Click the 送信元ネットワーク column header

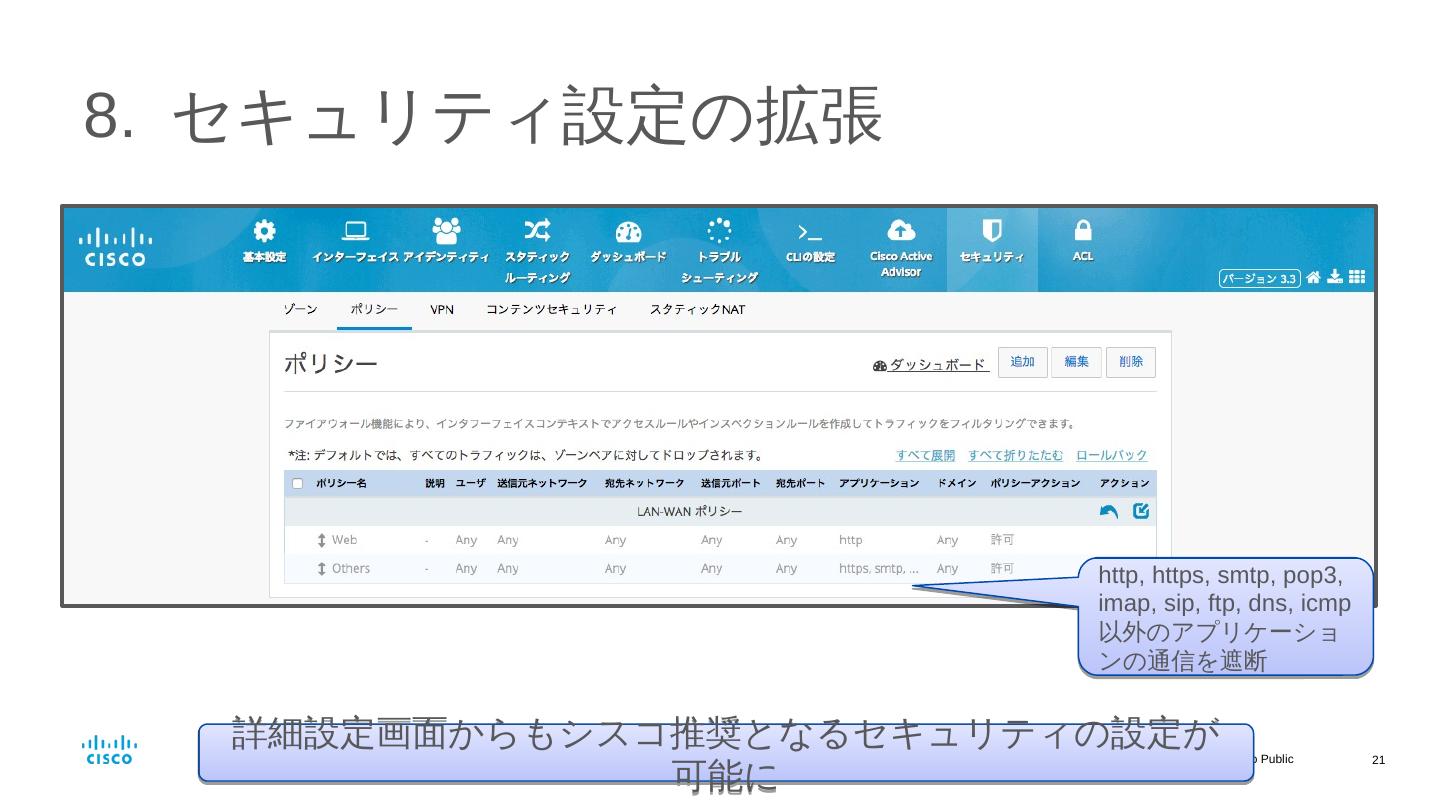[542, 484]
